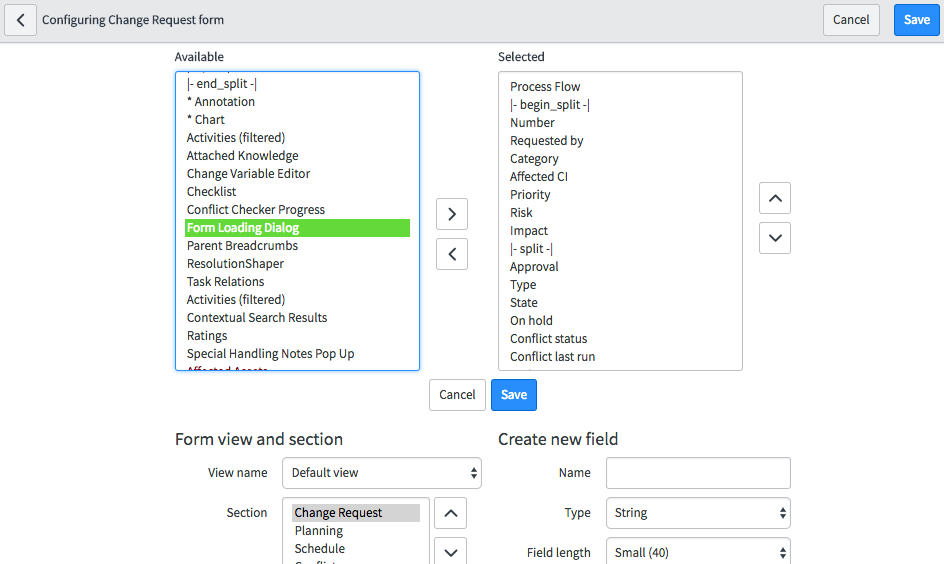Move selected field up in list
The width and height of the screenshot is (944, 564).
point(775,198)
